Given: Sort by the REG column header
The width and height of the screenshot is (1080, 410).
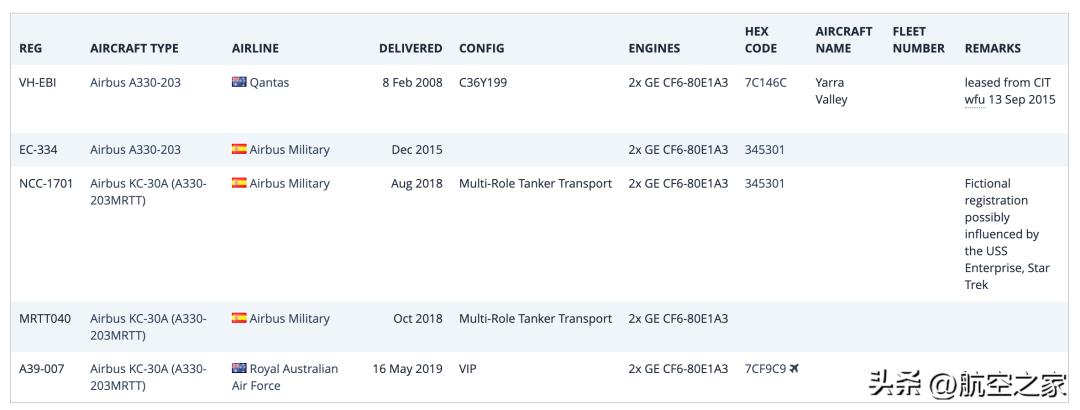Looking at the screenshot, I should tap(31, 48).
